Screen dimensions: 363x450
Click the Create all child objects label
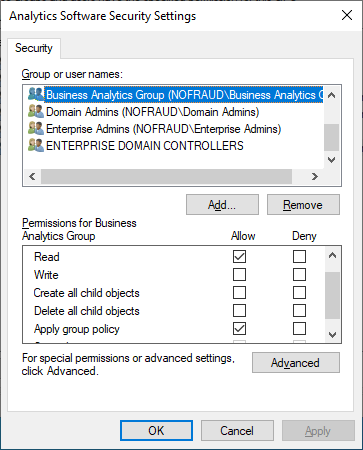[x=87, y=293]
